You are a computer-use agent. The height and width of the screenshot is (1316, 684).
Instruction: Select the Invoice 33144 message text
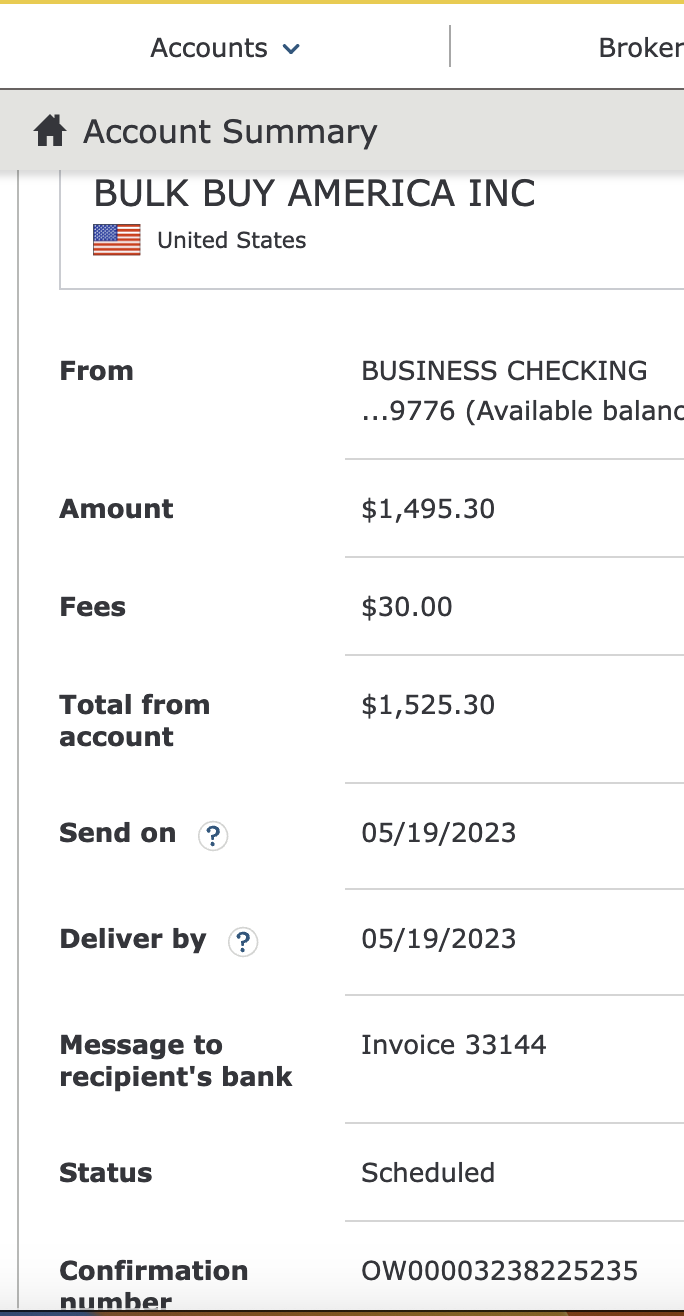(454, 1045)
